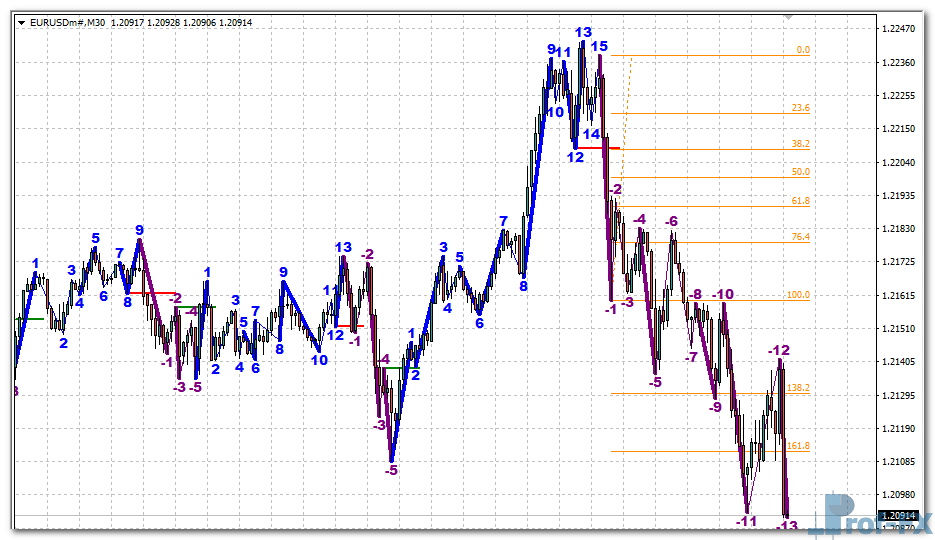Viewport: 935px width, 540px height.
Task: Click the 1.22470 value on price scale
Action: (901, 29)
